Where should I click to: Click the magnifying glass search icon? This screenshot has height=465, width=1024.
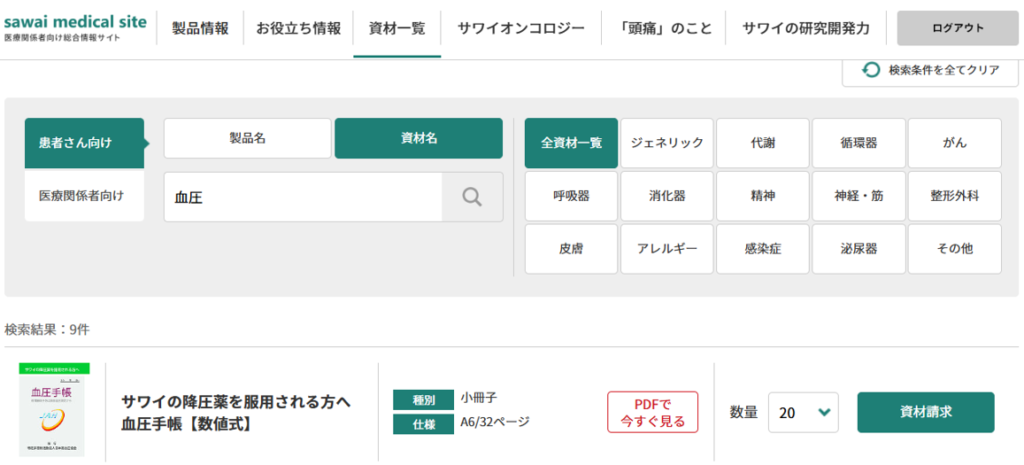[x=472, y=197]
